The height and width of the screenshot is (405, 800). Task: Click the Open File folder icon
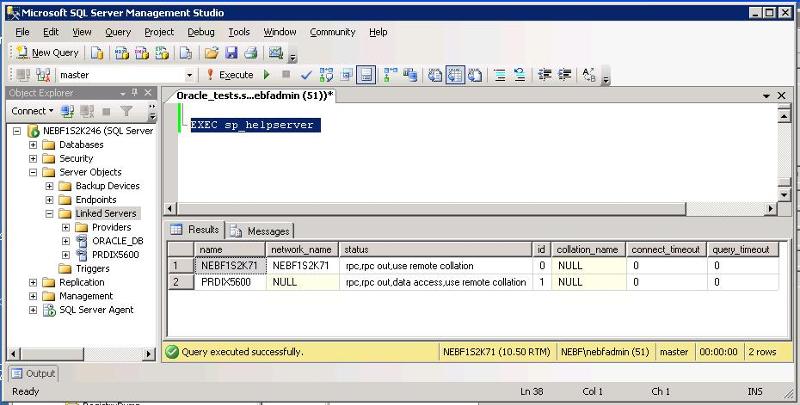[x=211, y=53]
